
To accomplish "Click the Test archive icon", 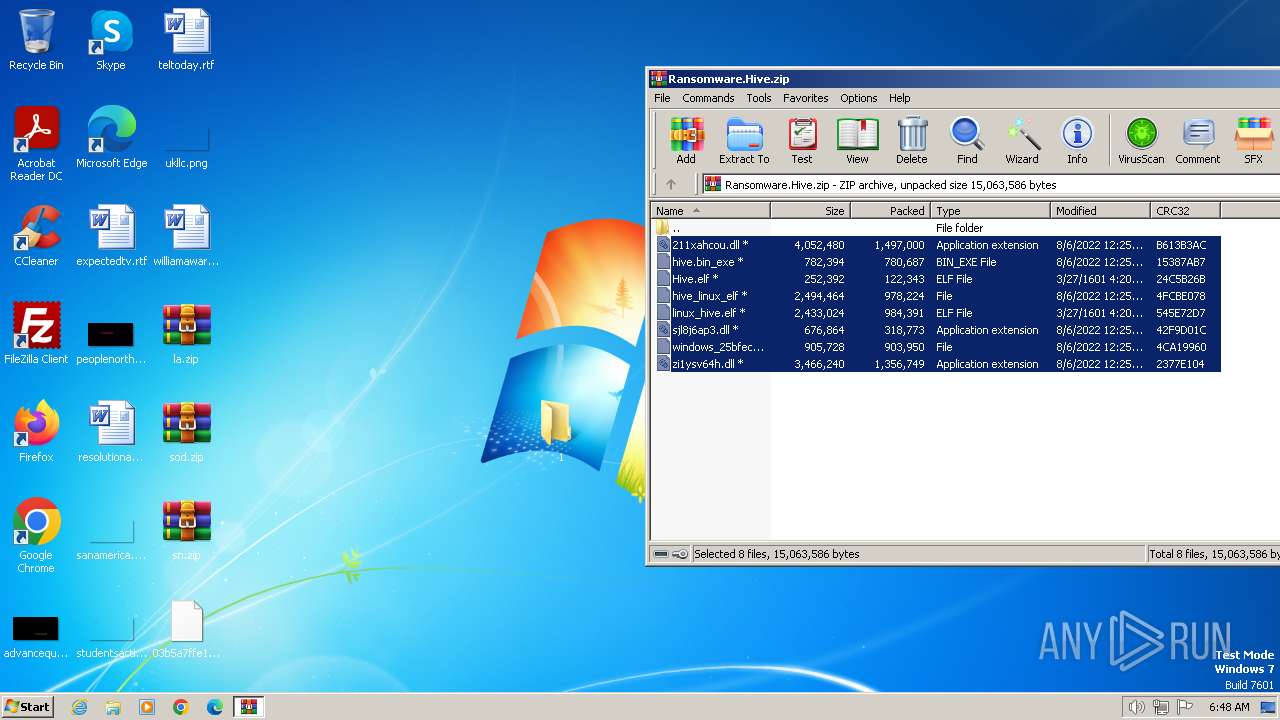I will coord(802,140).
